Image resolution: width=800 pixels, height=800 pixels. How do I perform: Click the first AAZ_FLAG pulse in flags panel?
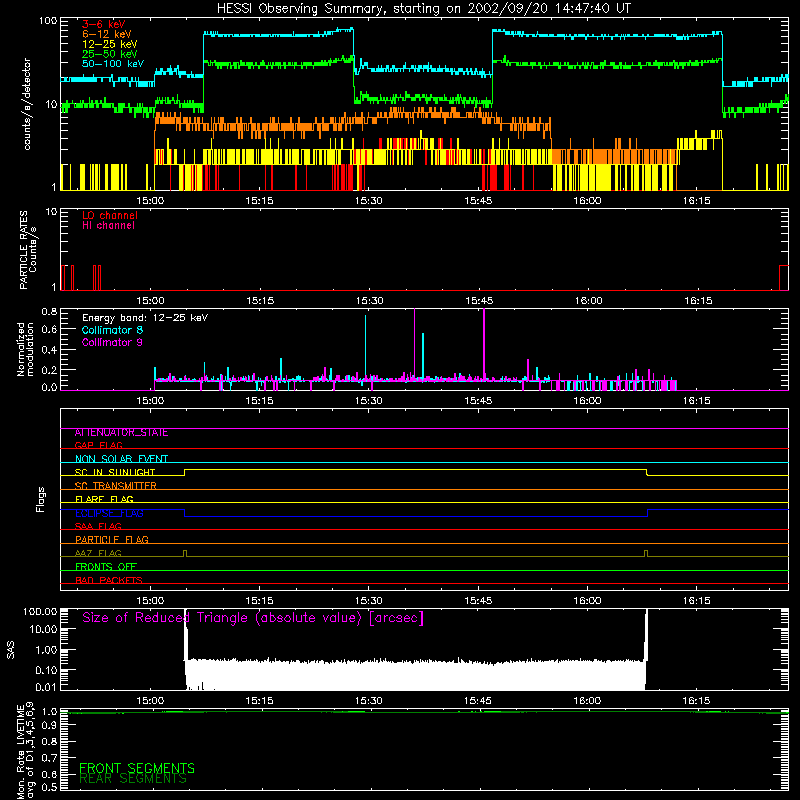click(185, 554)
